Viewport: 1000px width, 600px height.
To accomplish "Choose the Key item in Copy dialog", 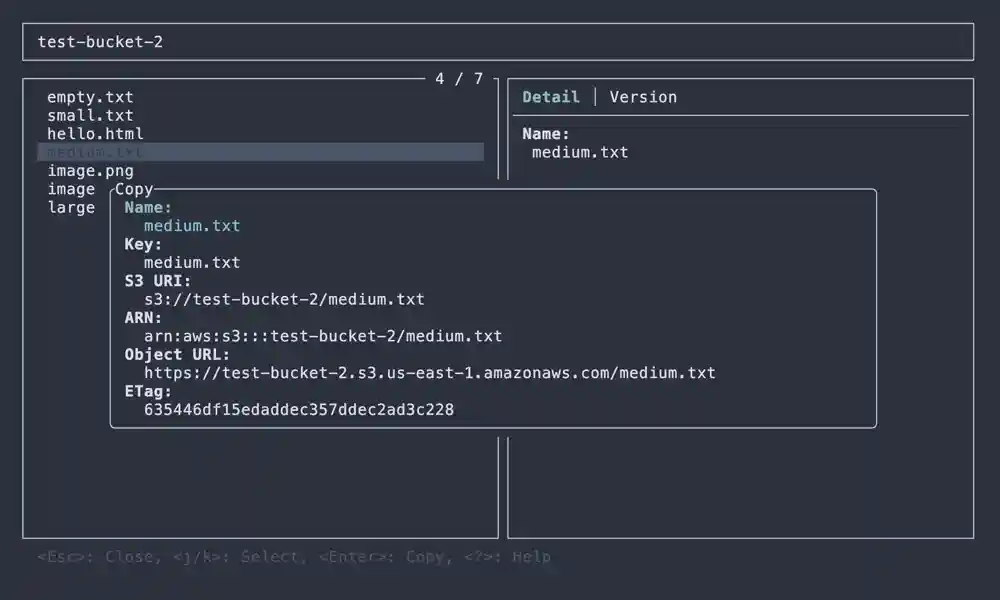I will click(x=192, y=263).
